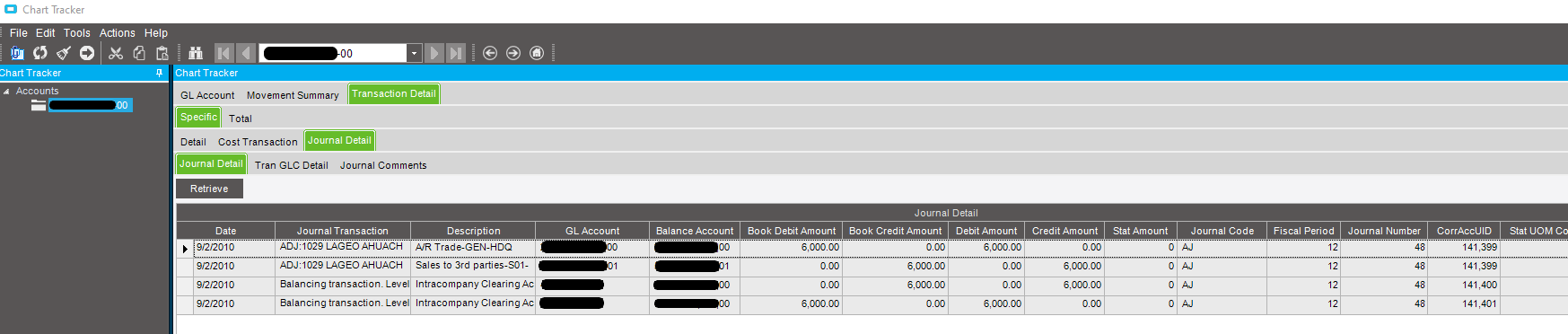Viewport: 1568px width, 334px height.
Task: Switch to the Detail tab
Action: click(193, 142)
